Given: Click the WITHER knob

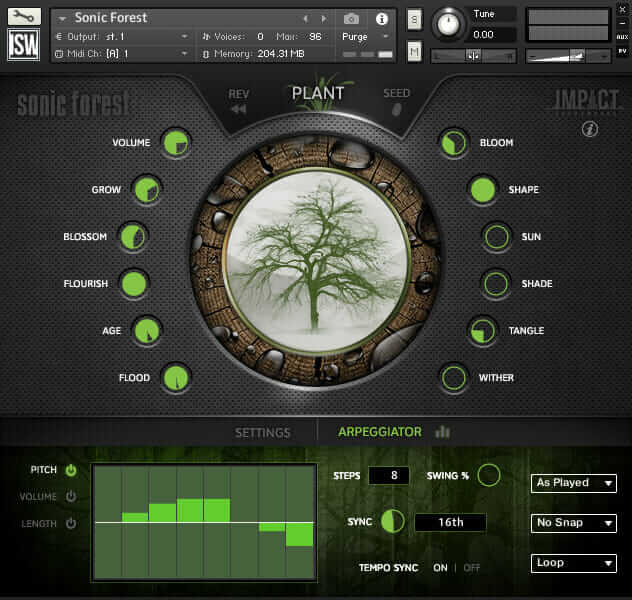Looking at the screenshot, I should click(x=453, y=378).
